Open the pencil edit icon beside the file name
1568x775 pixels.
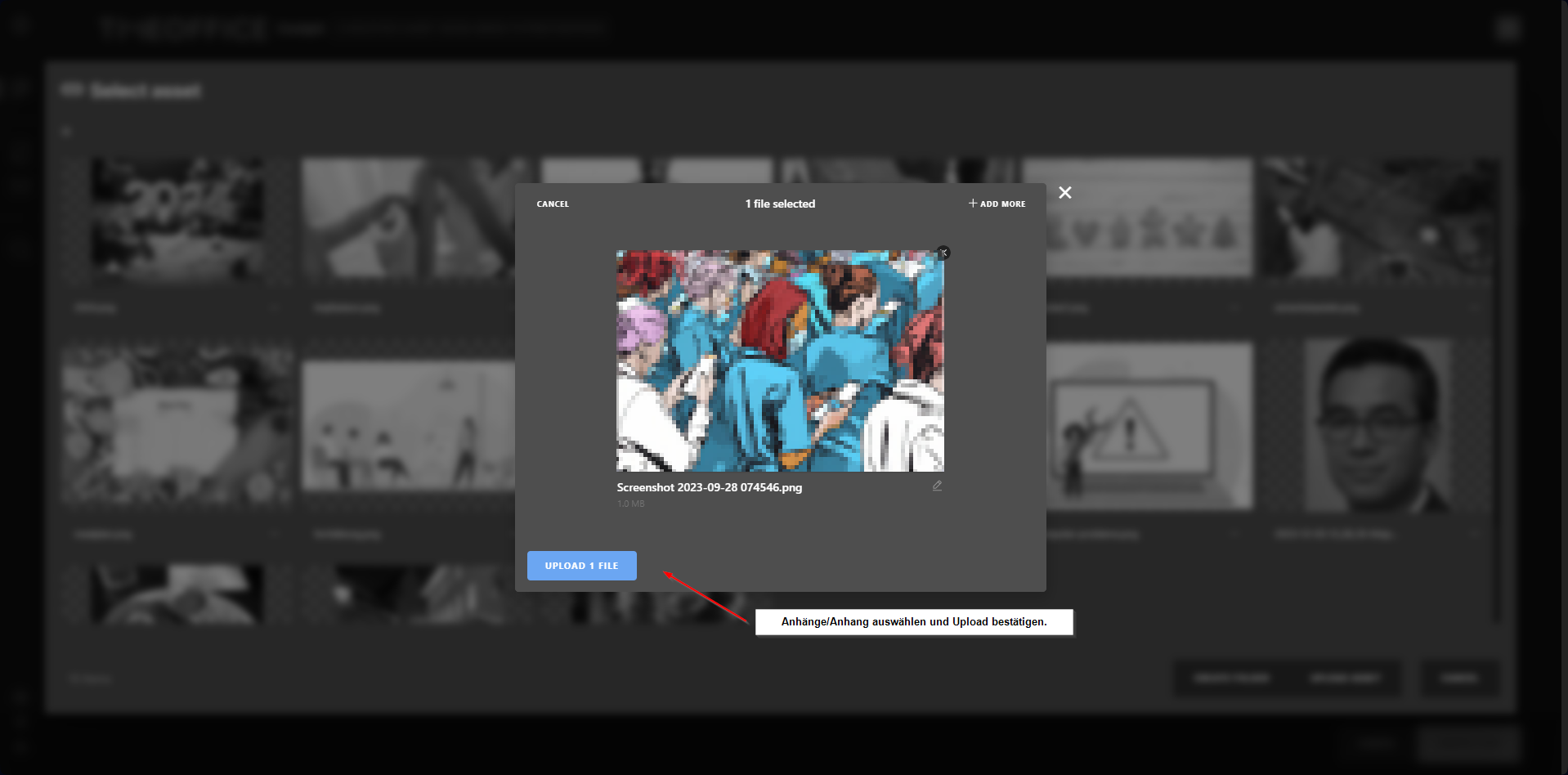938,486
